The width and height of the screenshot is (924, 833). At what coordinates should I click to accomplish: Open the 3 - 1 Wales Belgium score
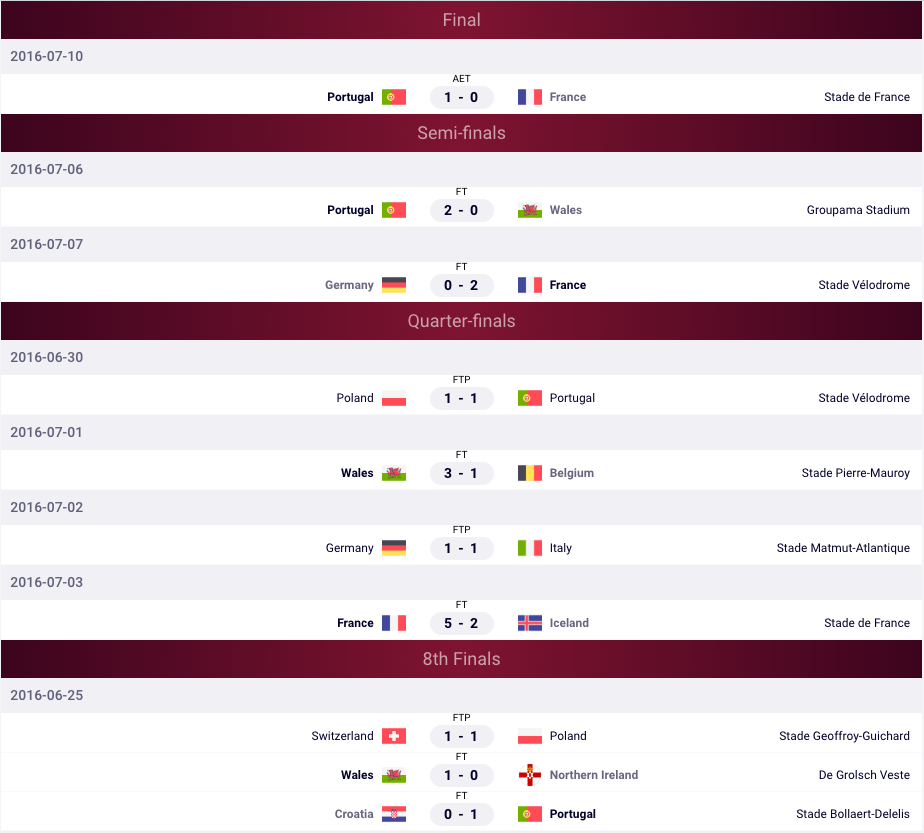point(461,473)
